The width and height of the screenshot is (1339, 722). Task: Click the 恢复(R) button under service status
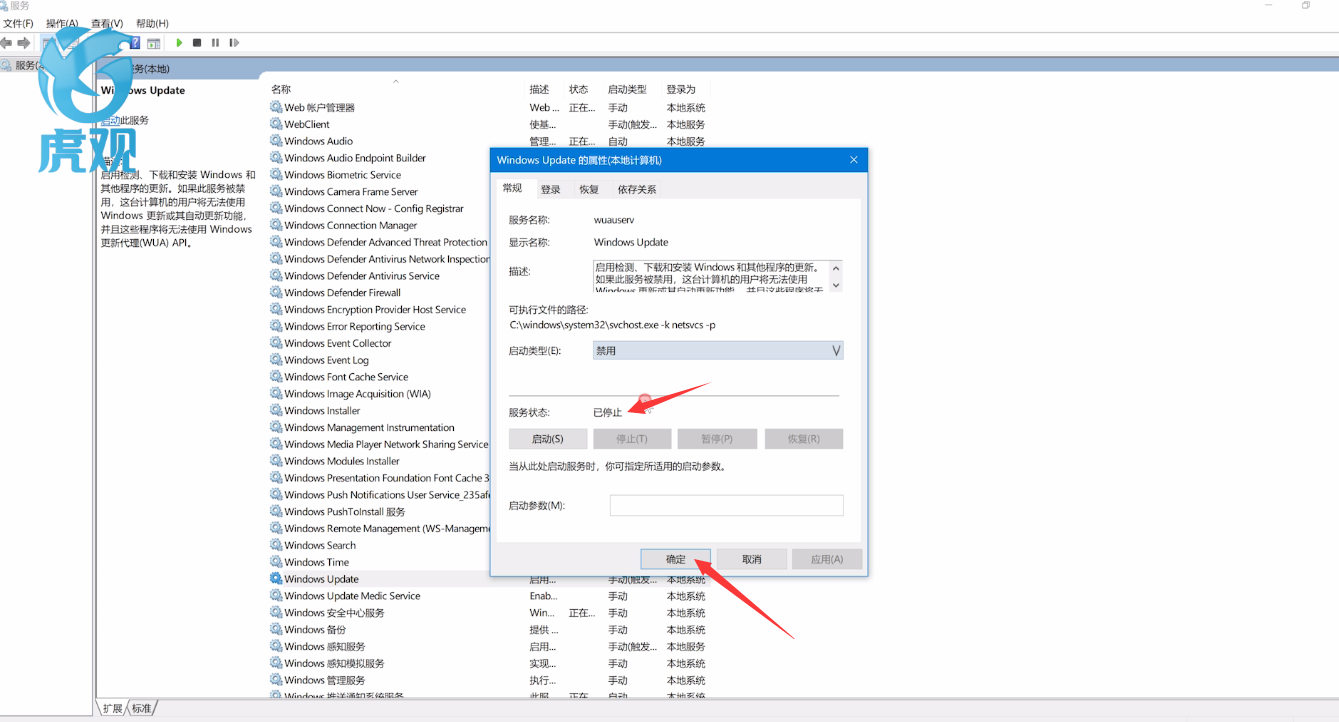coord(804,439)
